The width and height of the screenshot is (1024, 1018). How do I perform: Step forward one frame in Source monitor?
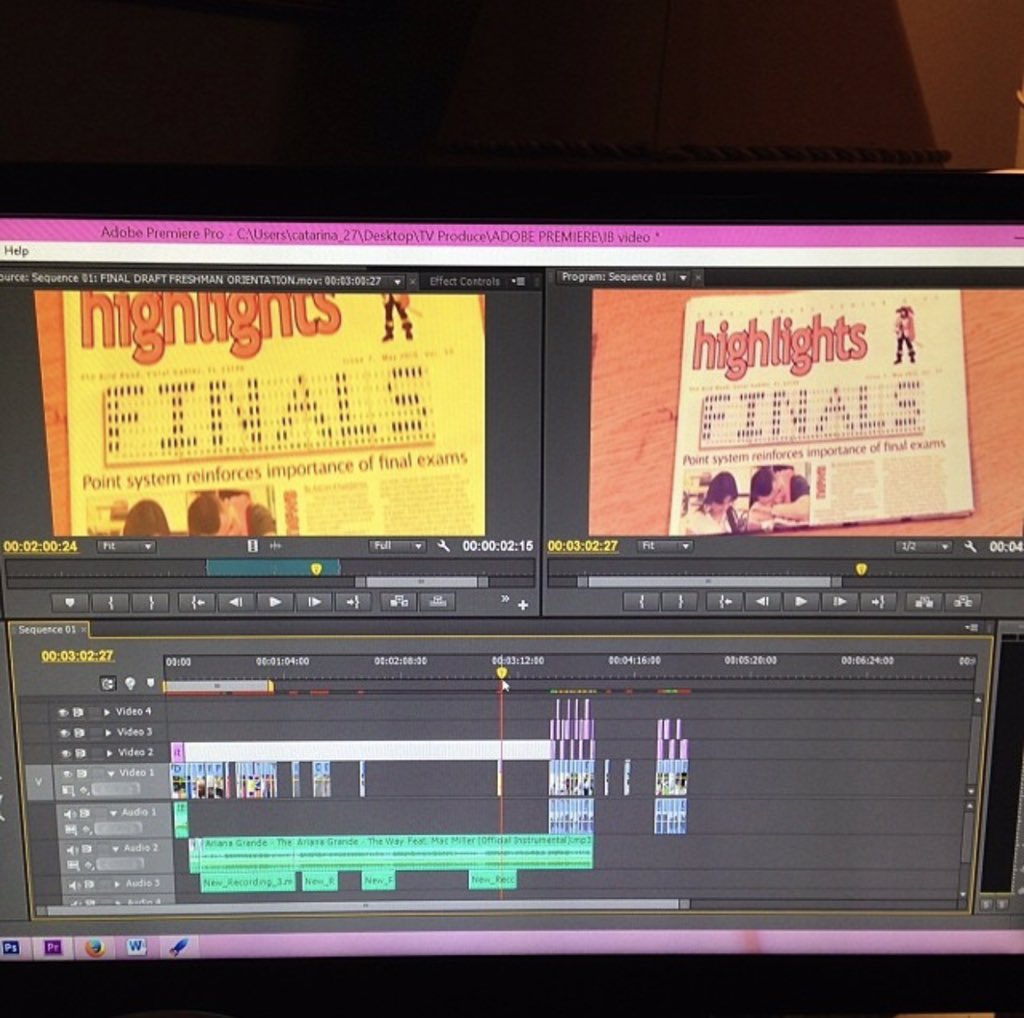314,602
